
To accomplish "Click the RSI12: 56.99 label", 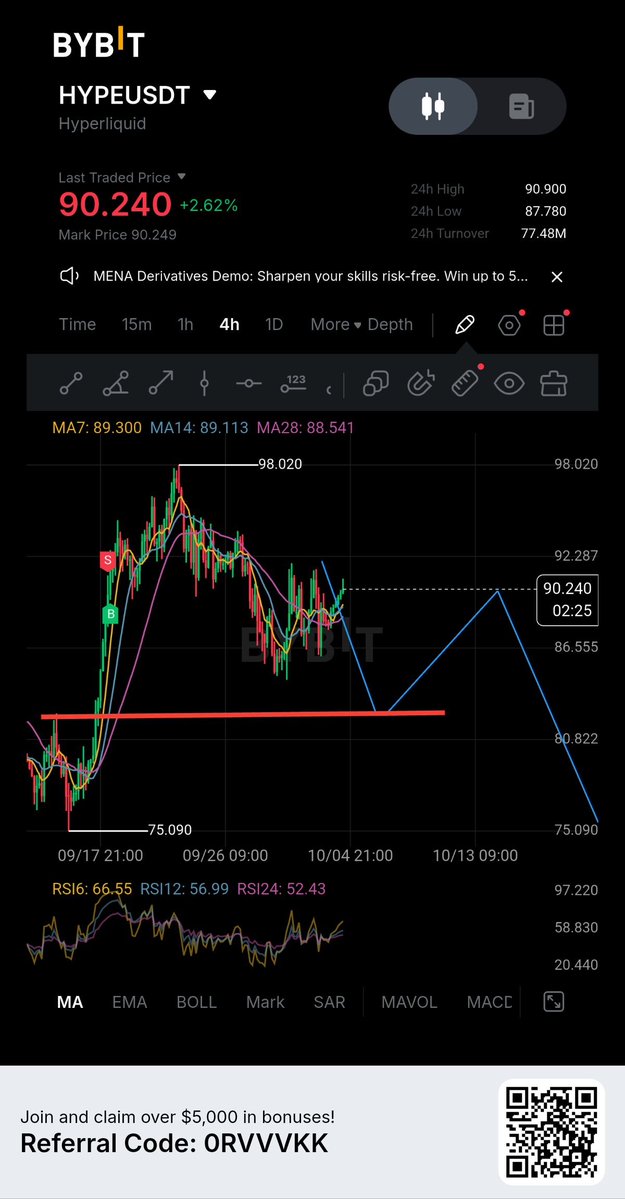I will click(x=184, y=889).
